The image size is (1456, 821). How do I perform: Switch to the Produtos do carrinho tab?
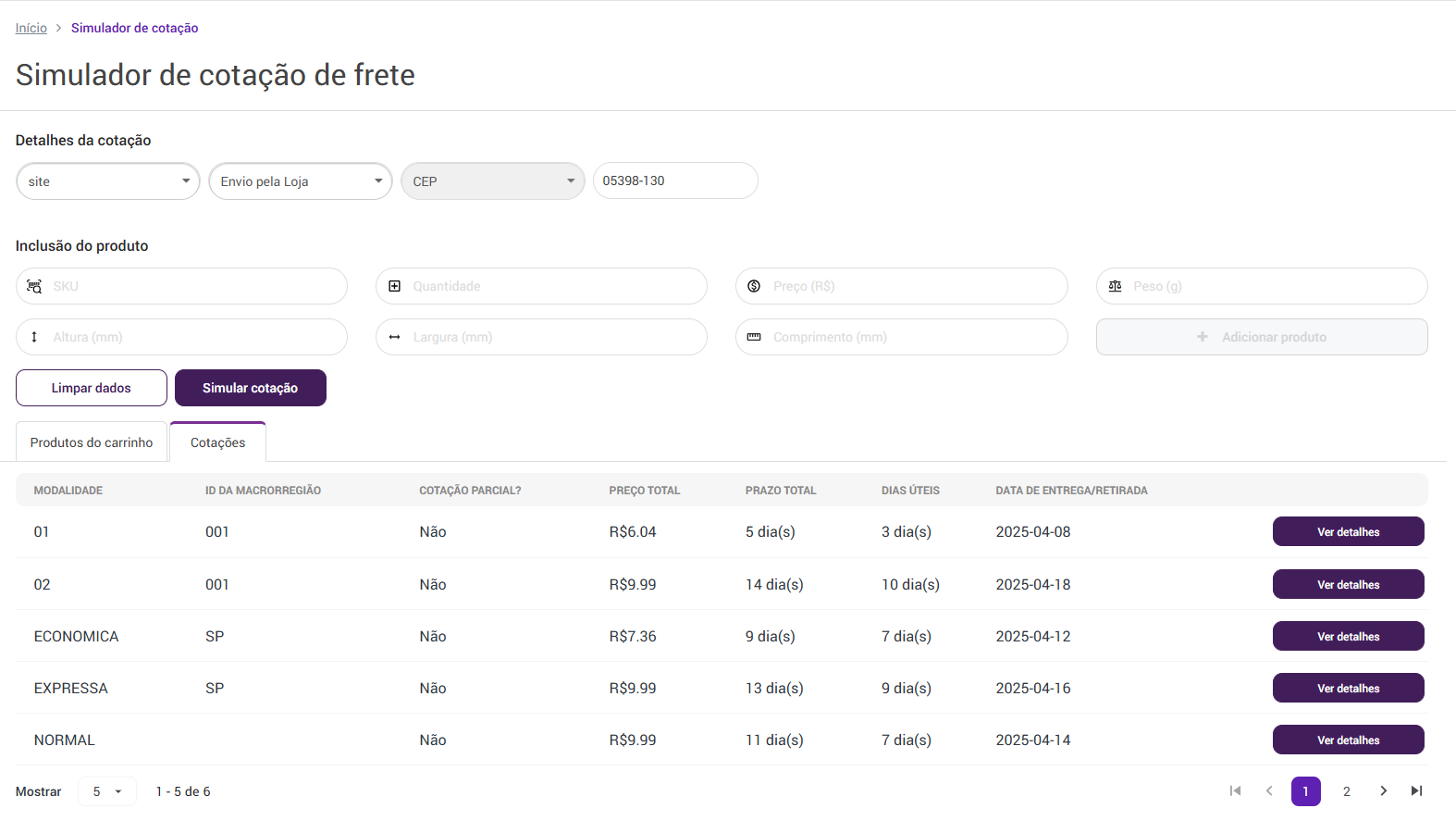[x=92, y=443]
